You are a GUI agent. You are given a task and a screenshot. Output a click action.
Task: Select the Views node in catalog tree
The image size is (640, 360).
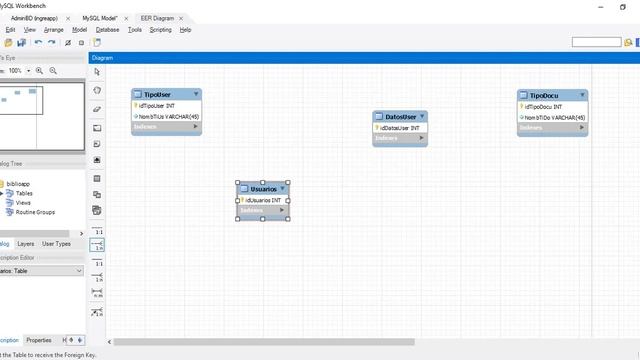[23, 202]
